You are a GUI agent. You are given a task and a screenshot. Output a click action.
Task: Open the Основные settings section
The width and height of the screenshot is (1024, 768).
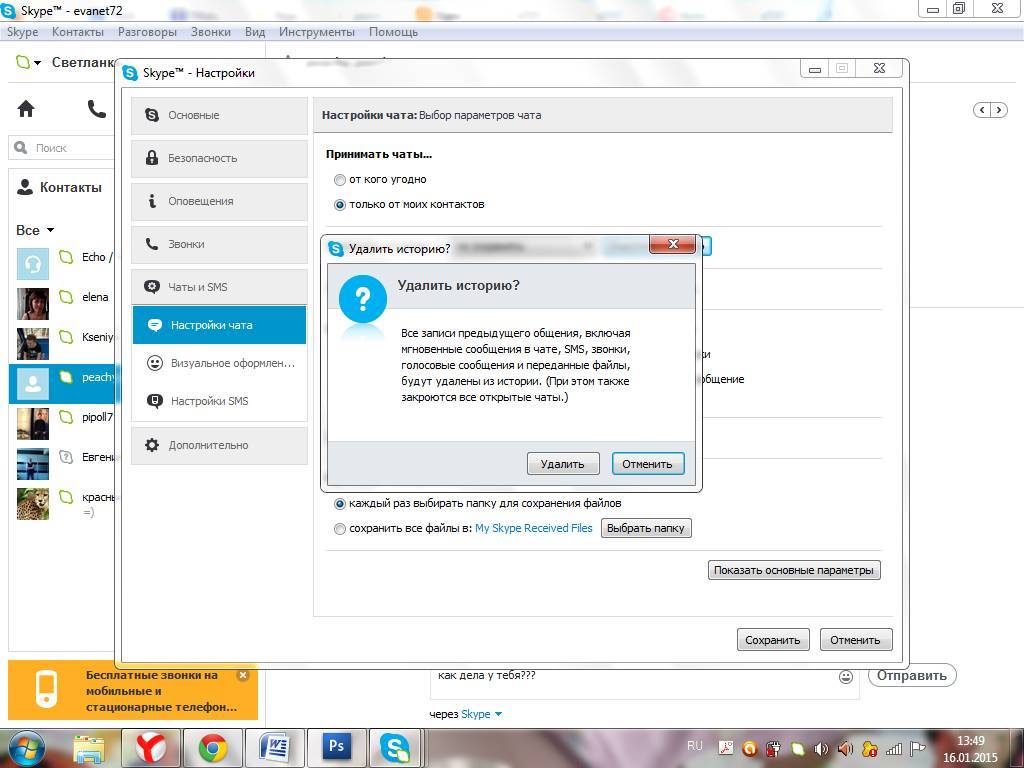(219, 116)
